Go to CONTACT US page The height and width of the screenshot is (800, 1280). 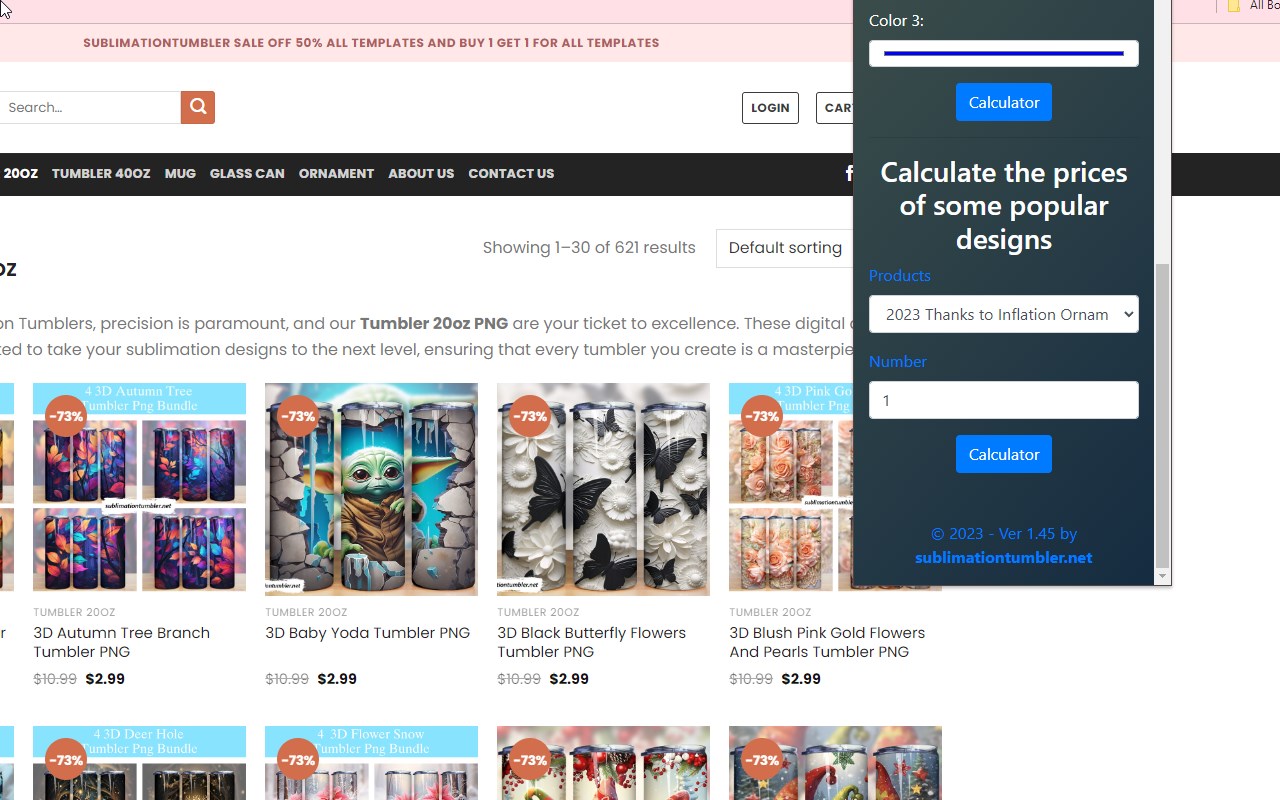(x=511, y=173)
